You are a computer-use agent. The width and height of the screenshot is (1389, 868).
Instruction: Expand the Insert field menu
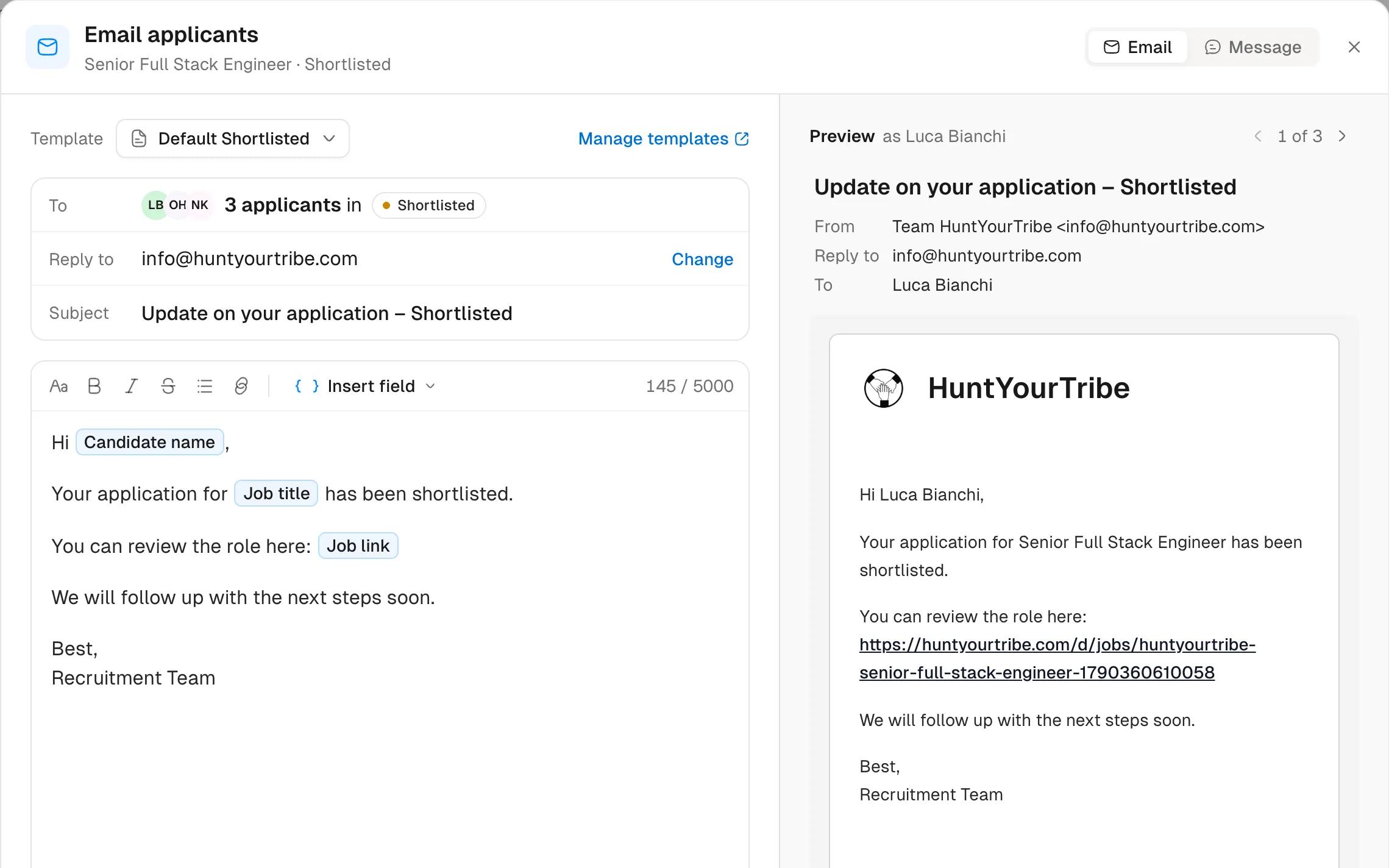click(364, 386)
